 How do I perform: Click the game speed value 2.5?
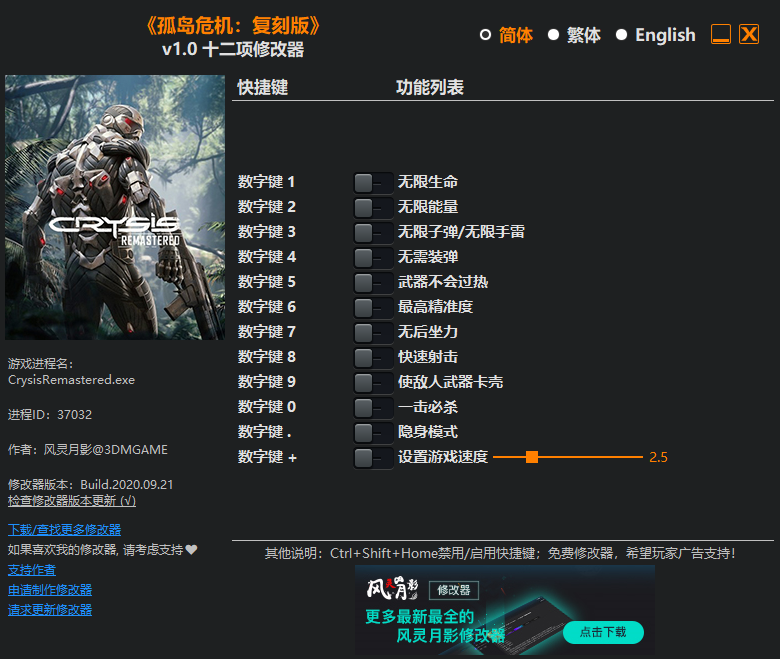pyautogui.click(x=658, y=457)
